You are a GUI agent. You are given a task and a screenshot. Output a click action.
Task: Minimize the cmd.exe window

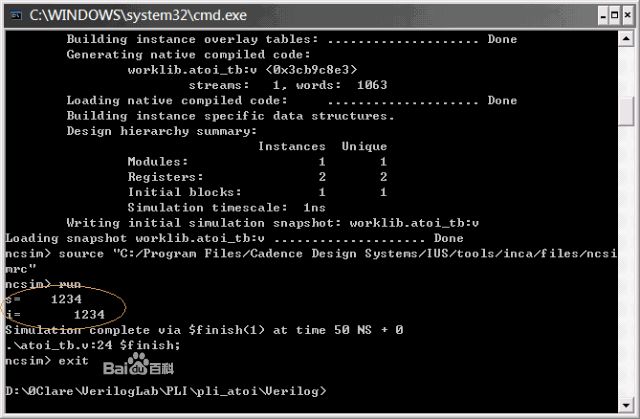pyautogui.click(x=603, y=16)
